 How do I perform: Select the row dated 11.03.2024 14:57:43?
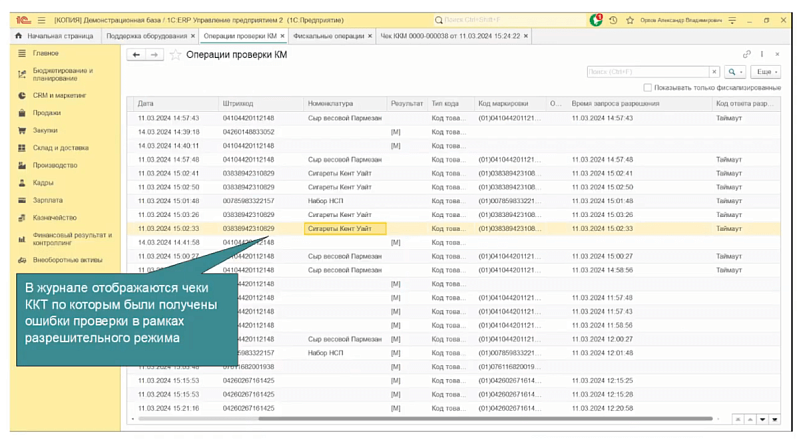click(454, 118)
